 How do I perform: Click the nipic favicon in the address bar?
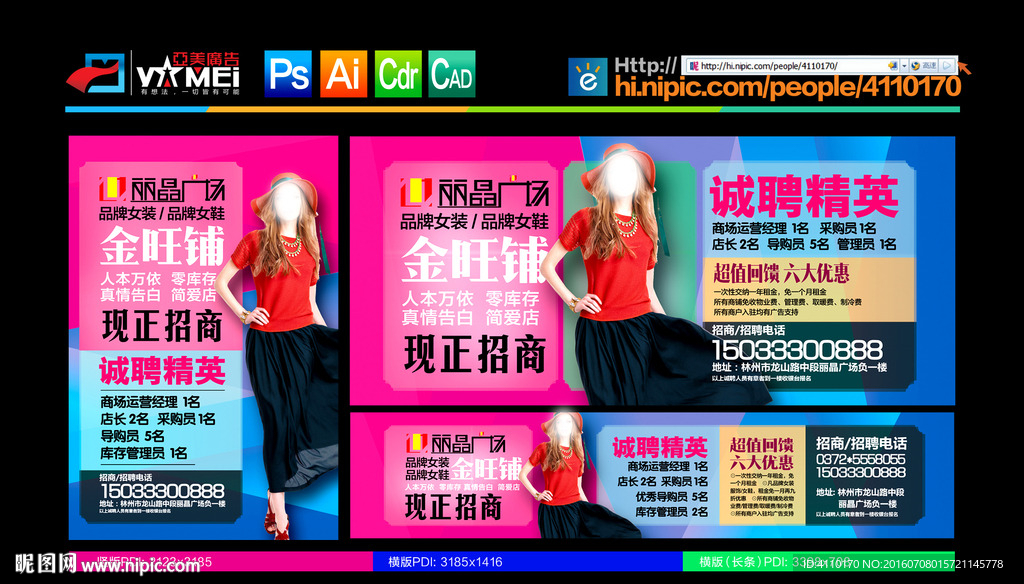(x=694, y=66)
